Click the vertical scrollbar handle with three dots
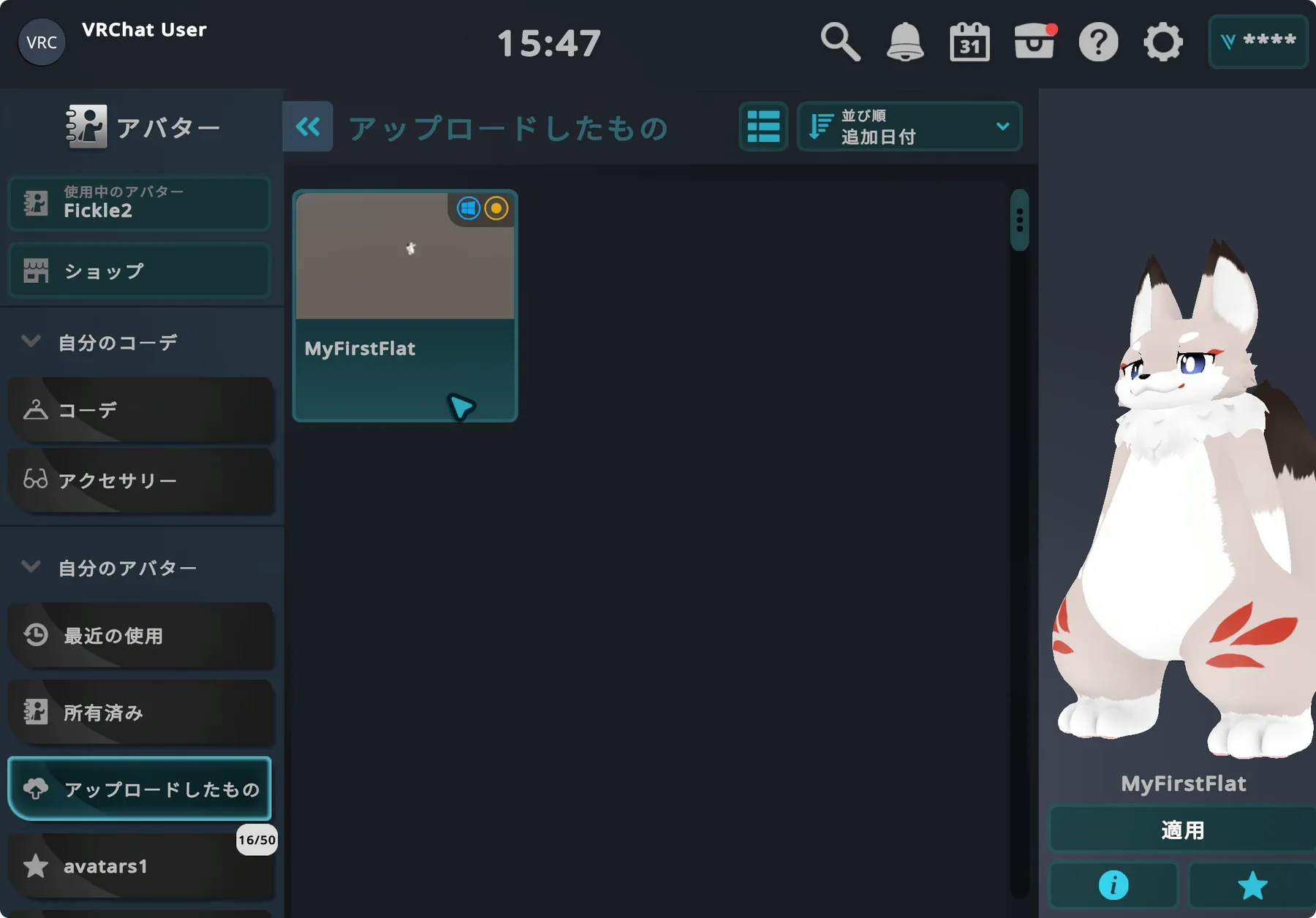This screenshot has height=918, width=1316. pos(1019,220)
